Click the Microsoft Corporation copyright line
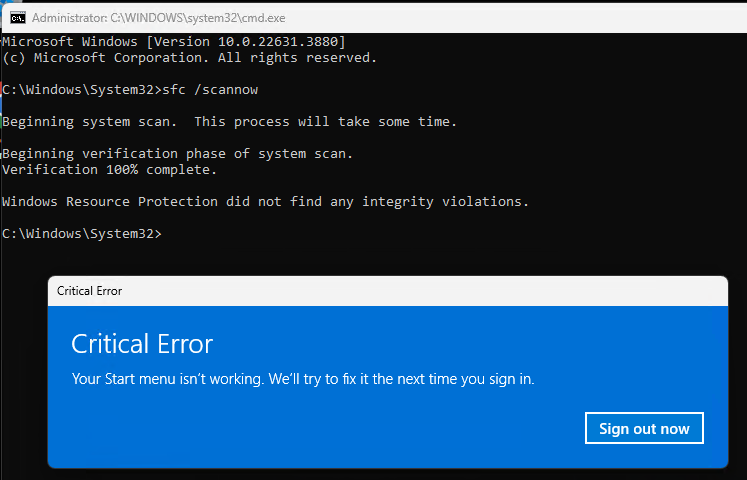 coord(190,58)
